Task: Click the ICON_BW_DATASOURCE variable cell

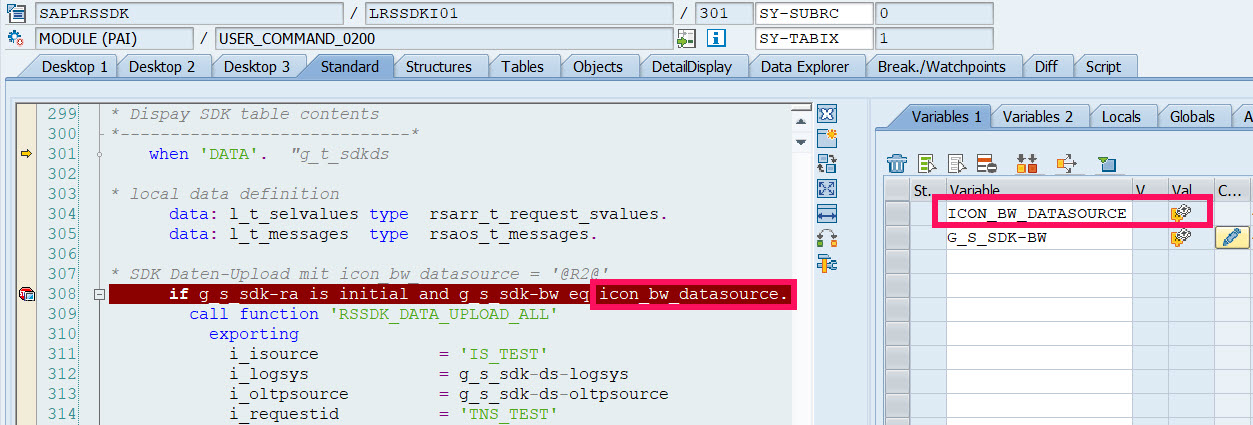Action: click(1038, 212)
